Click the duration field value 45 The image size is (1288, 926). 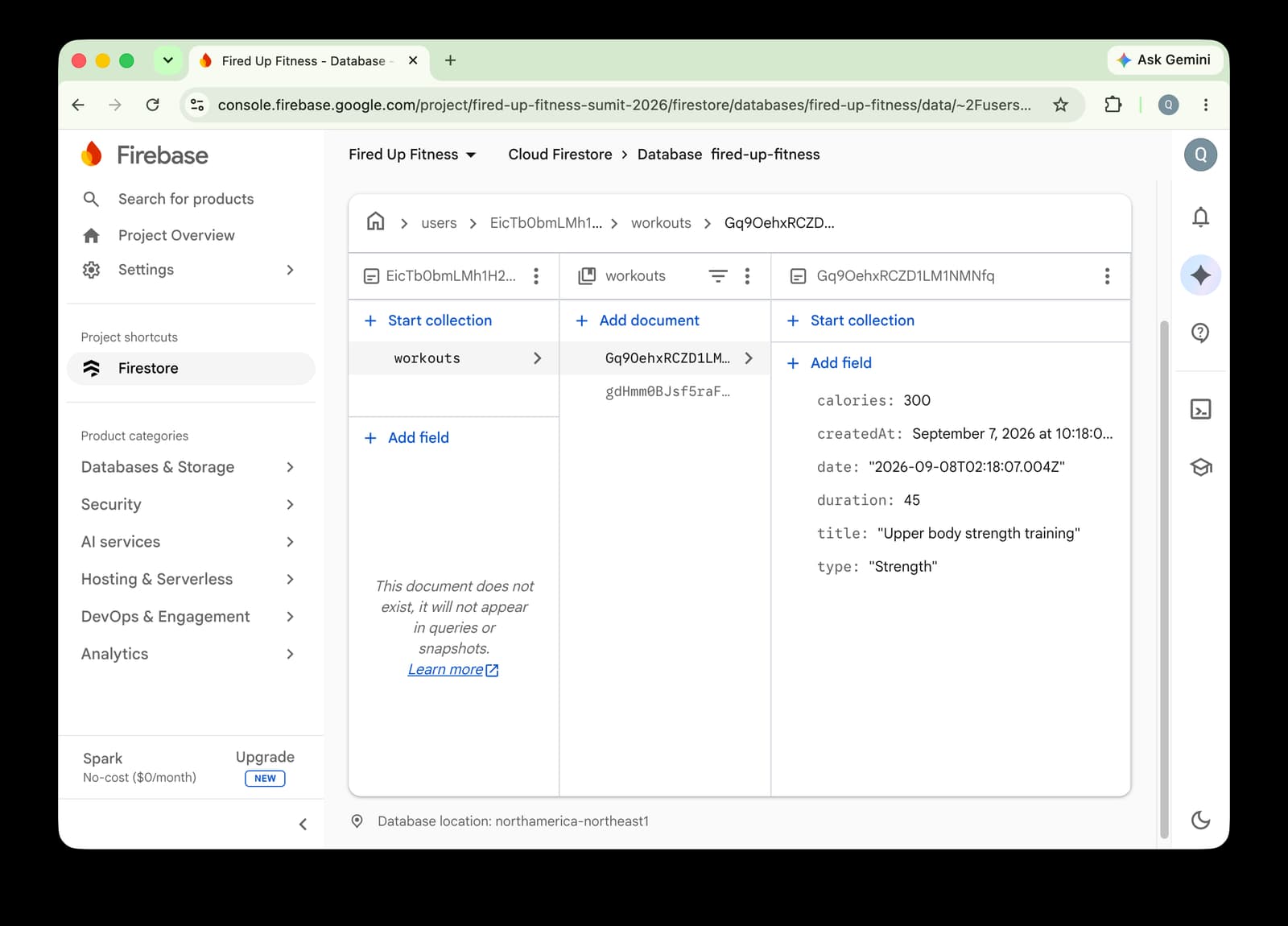coord(912,500)
